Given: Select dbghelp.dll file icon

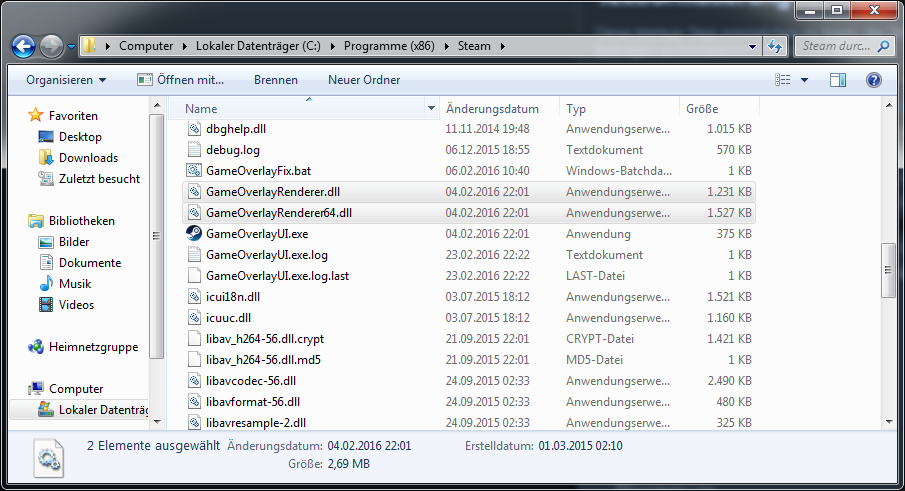Looking at the screenshot, I should click(194, 129).
